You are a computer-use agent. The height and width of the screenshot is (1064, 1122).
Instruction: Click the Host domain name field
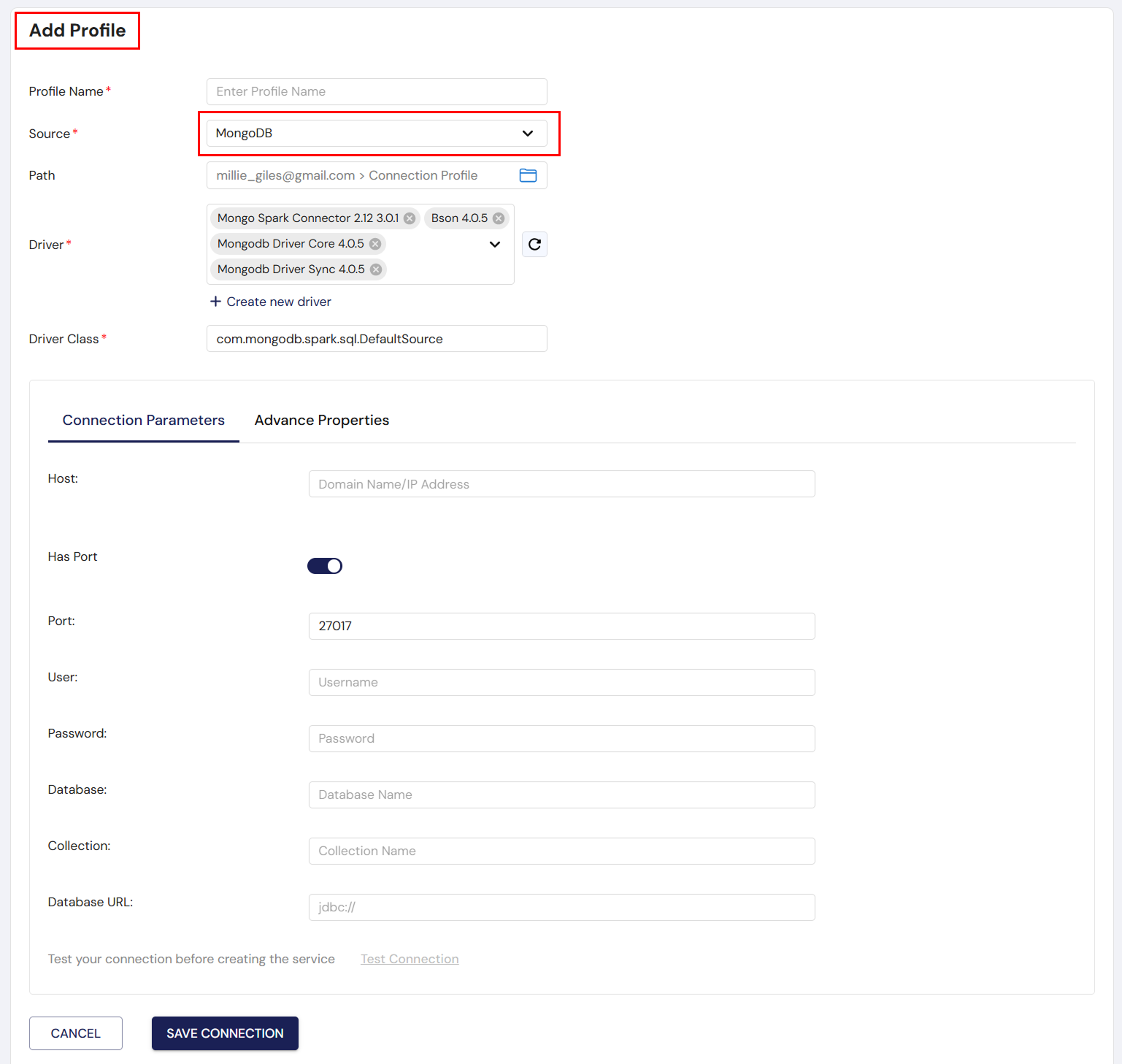point(561,484)
